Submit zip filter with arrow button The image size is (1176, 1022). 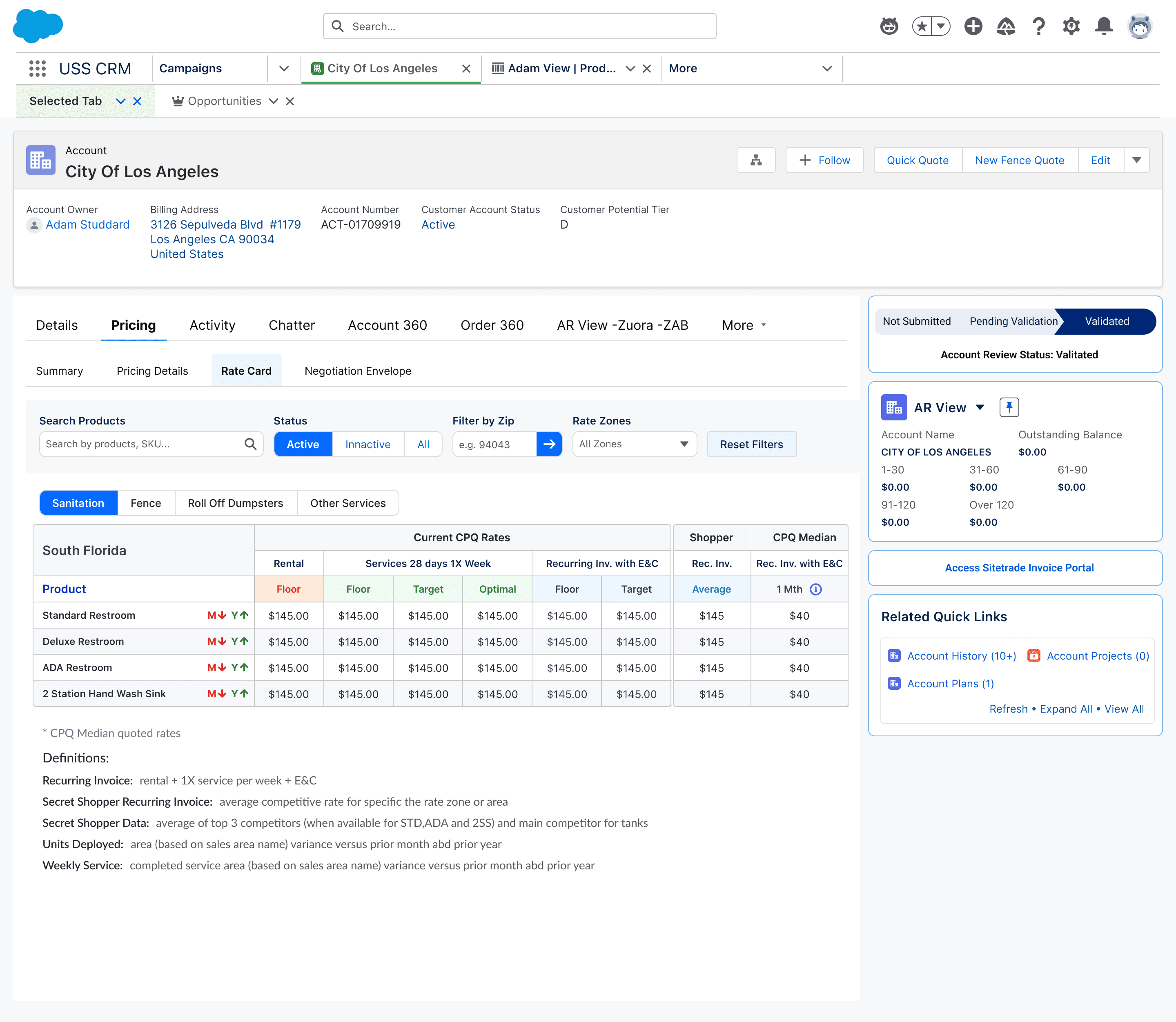[x=549, y=444]
